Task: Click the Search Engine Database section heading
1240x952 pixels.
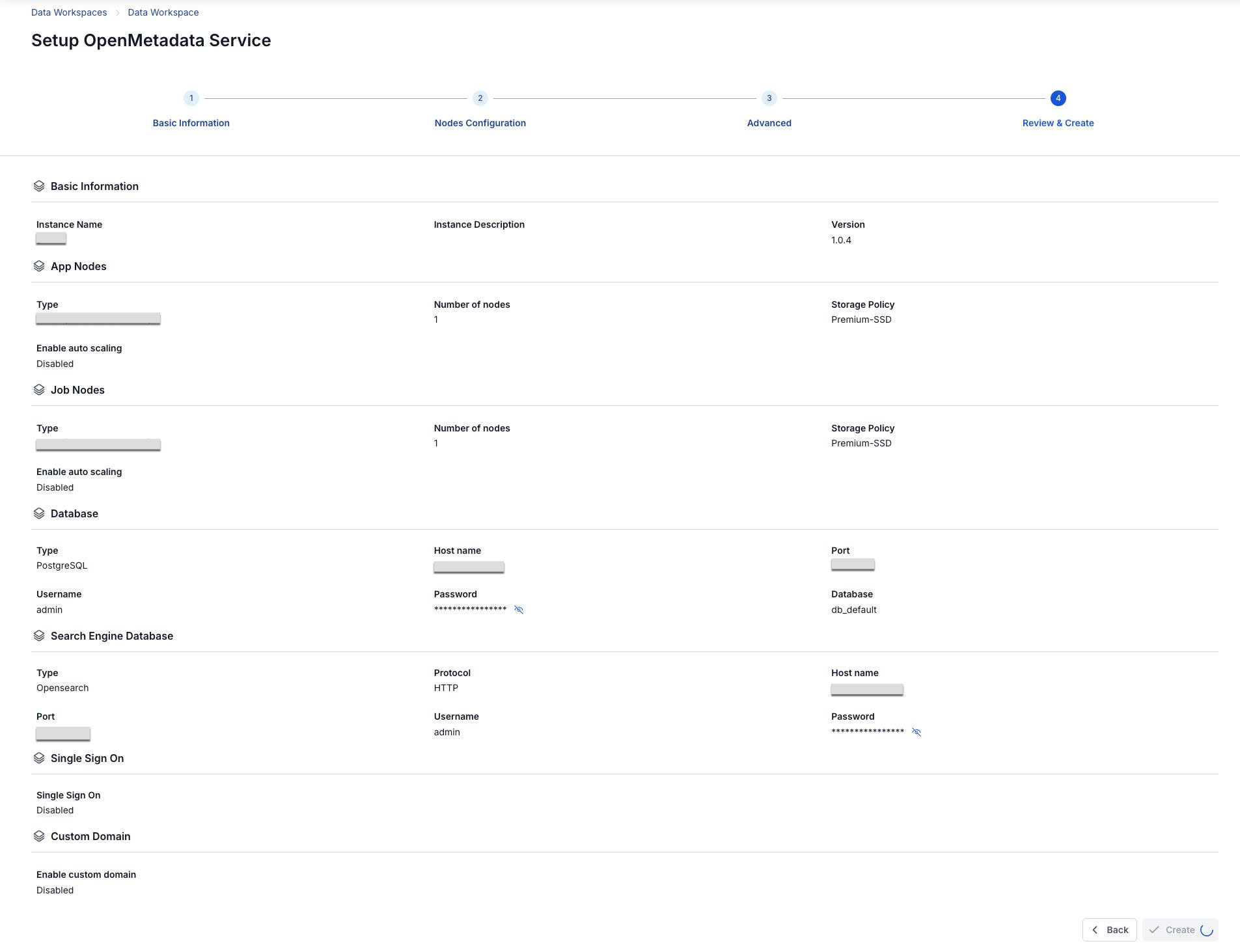Action: (112, 636)
